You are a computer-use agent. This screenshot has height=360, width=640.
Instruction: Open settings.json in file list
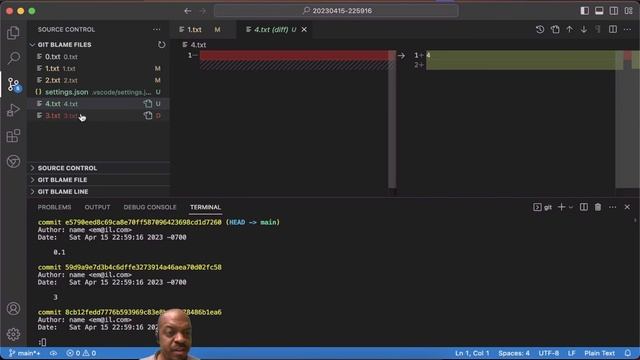[99, 92]
